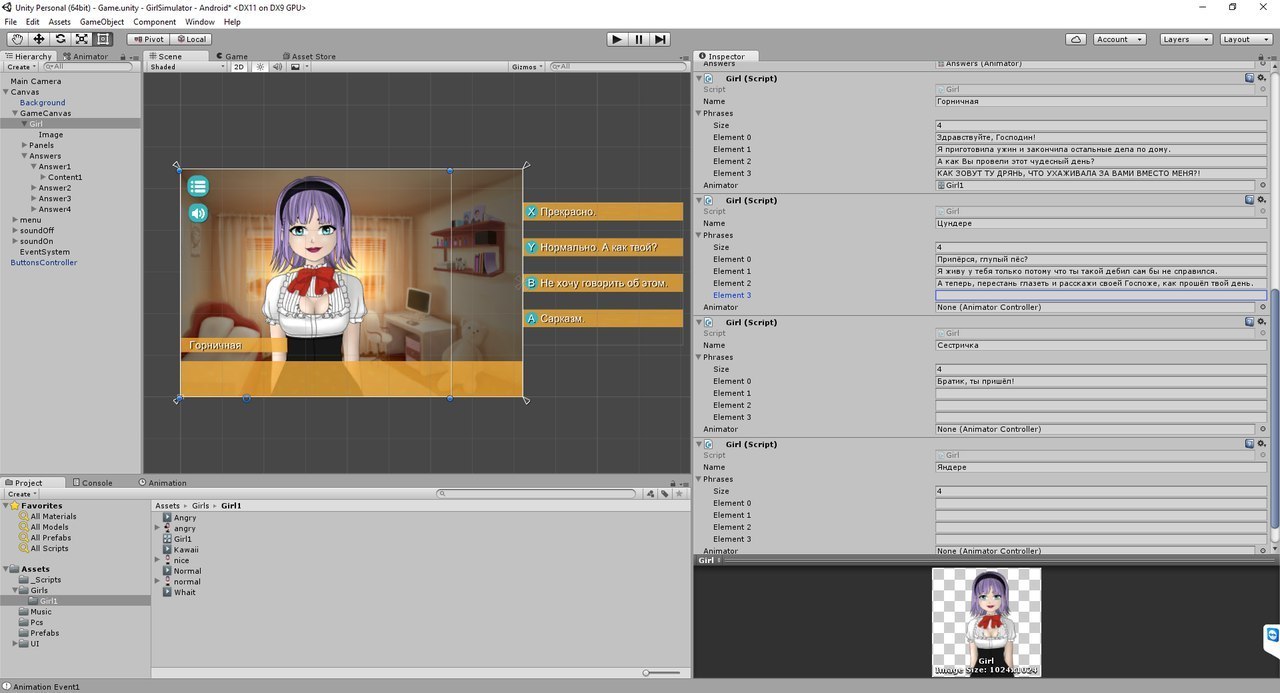Select the Rect Transform tool
Screen dimensions: 1280x693
(x=103, y=39)
